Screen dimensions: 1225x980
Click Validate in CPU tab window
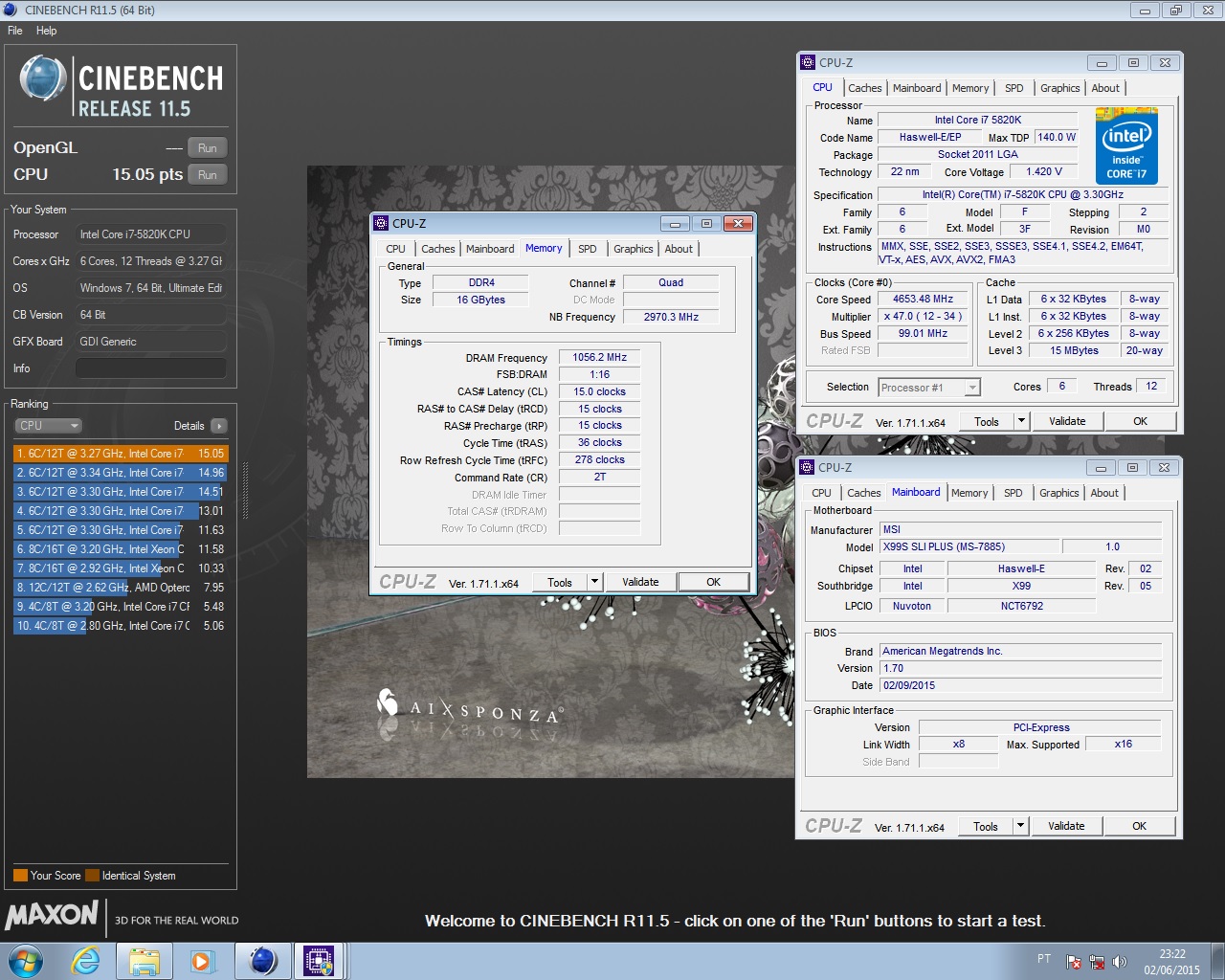pyautogui.click(x=1067, y=421)
